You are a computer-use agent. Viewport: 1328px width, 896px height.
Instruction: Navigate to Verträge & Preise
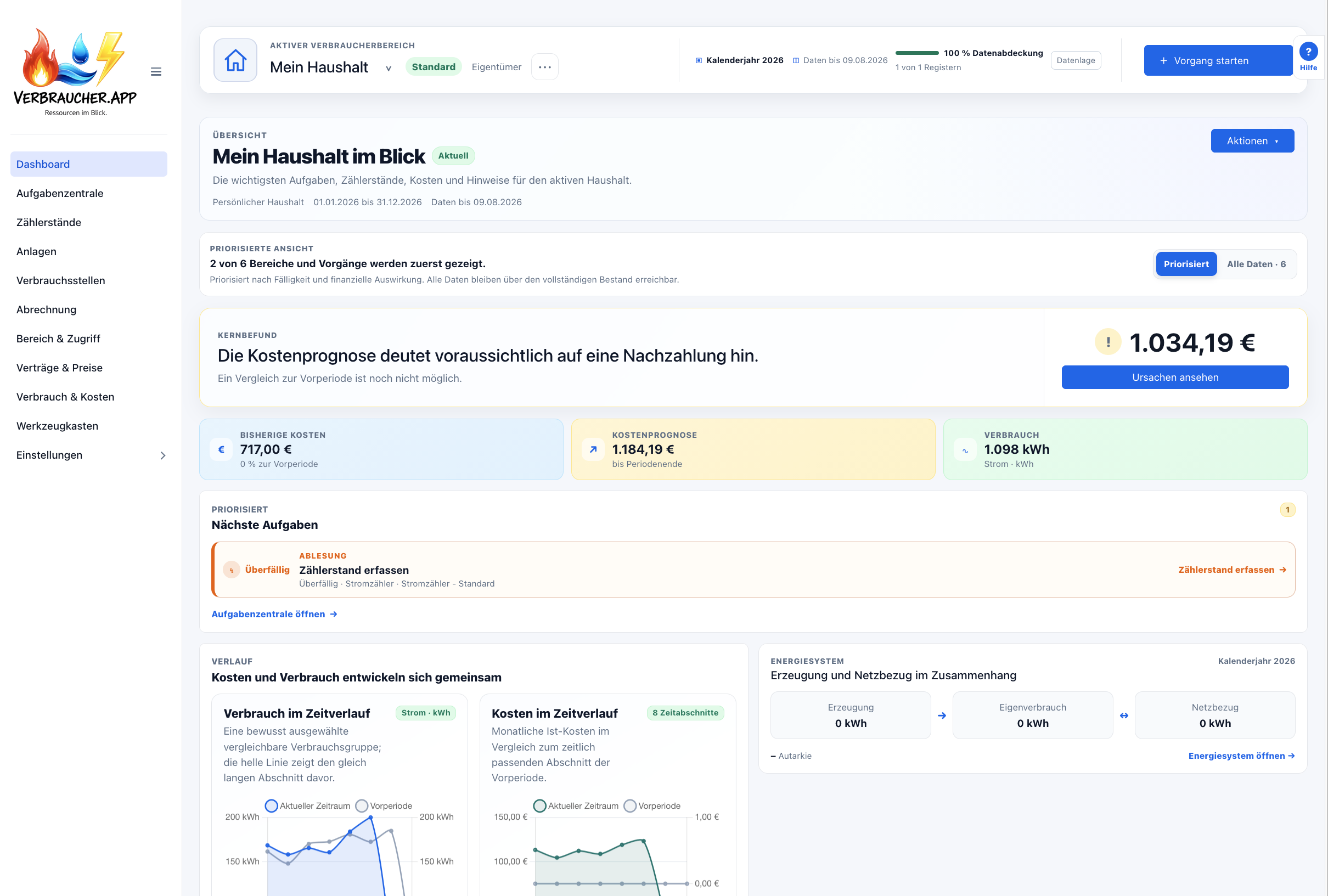click(x=88, y=368)
